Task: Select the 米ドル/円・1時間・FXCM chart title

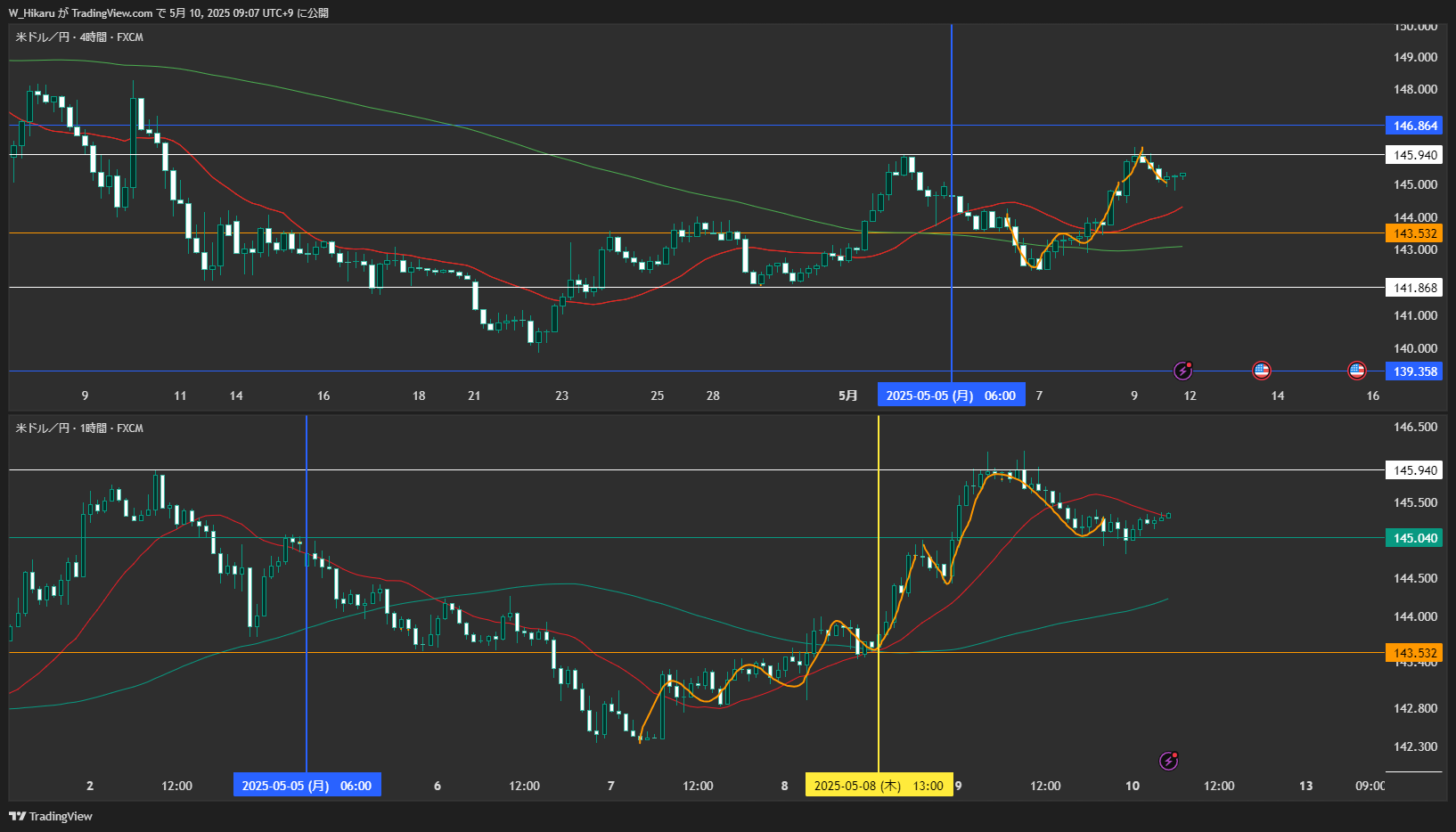Action: (x=79, y=428)
